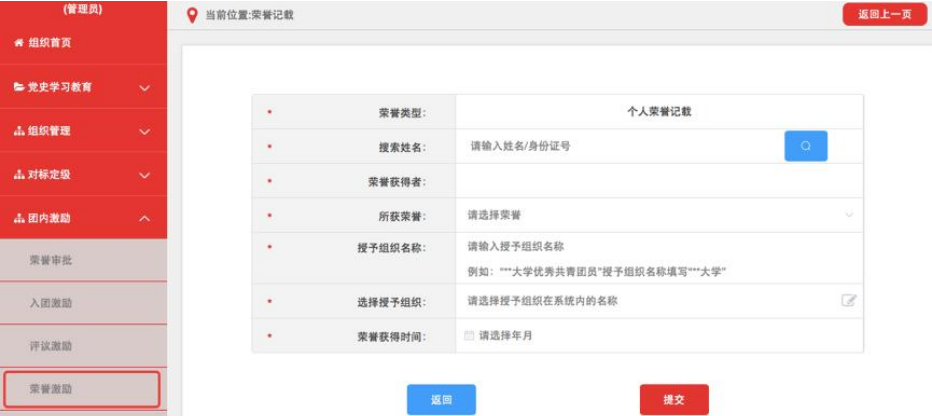This screenshot has width=932, height=416.
Task: Click the edit icon in 选择授予组织 field
Action: [849, 300]
